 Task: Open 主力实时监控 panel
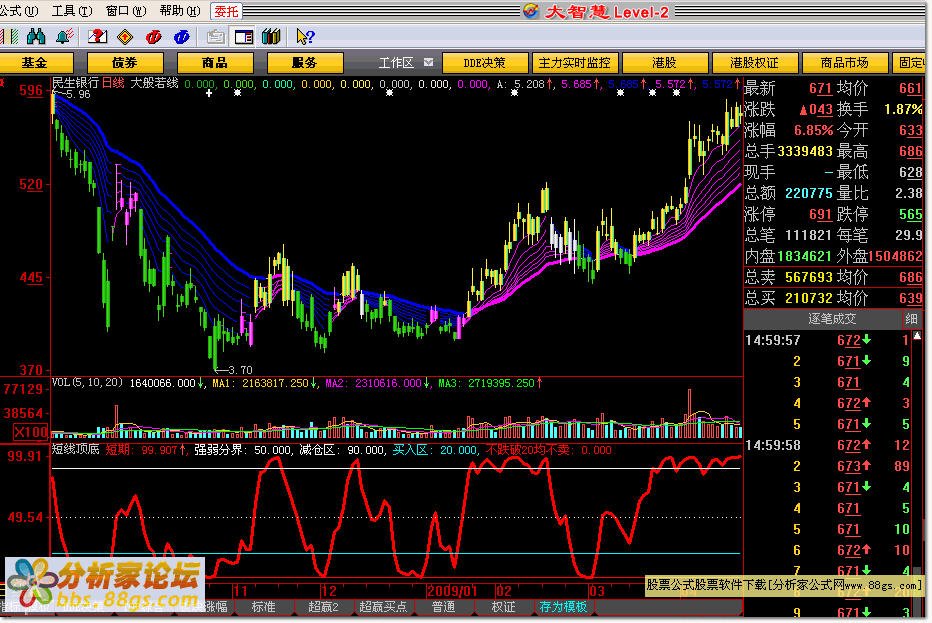pyautogui.click(x=575, y=62)
